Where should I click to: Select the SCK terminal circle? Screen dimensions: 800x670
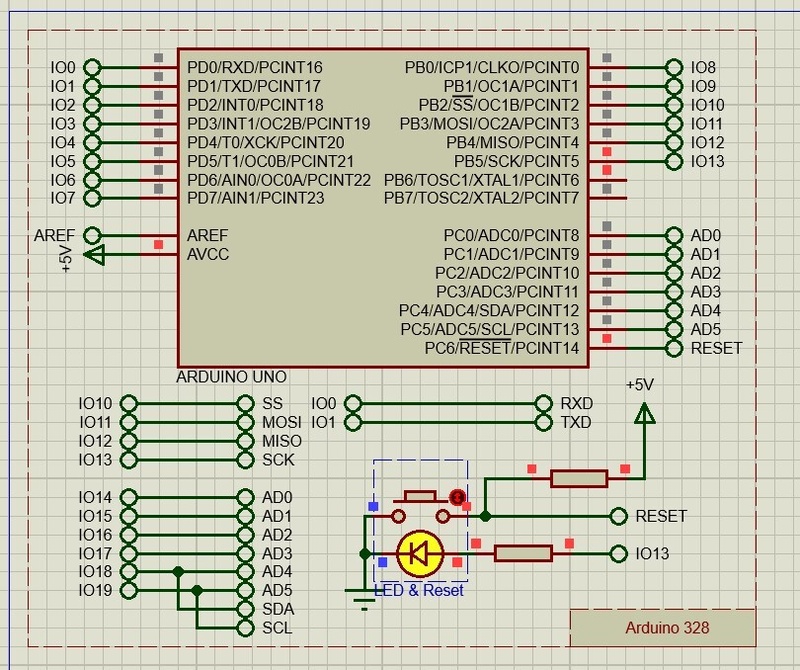tap(245, 460)
